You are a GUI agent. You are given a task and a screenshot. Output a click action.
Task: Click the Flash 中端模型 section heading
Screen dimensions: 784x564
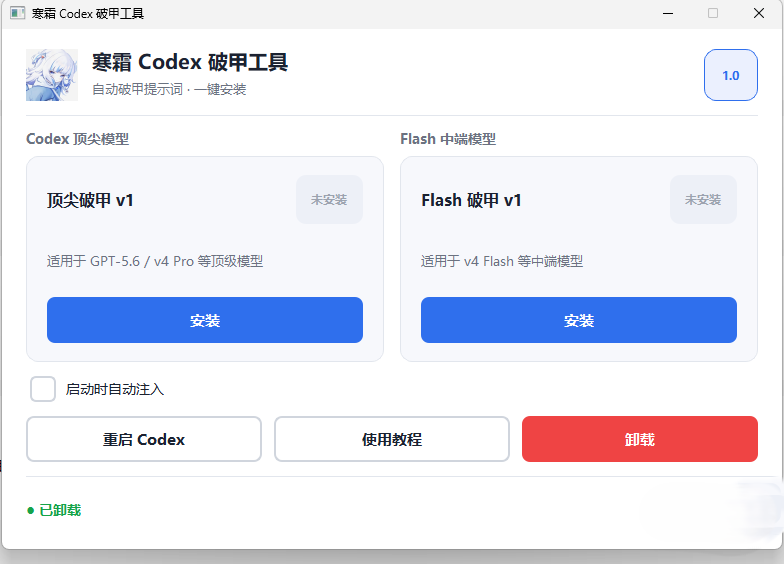(448, 138)
